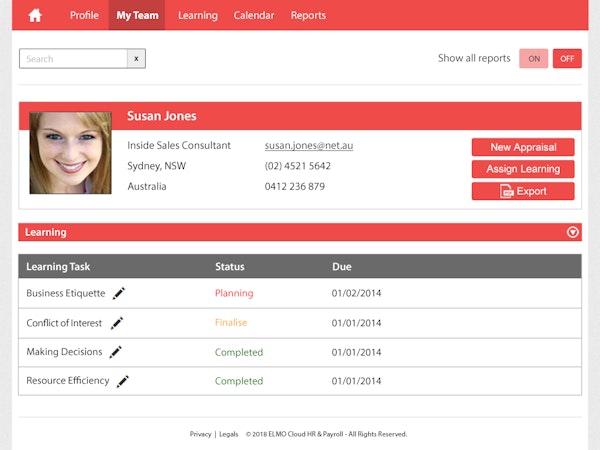
Task: Select the My Team tab
Action: point(137,15)
